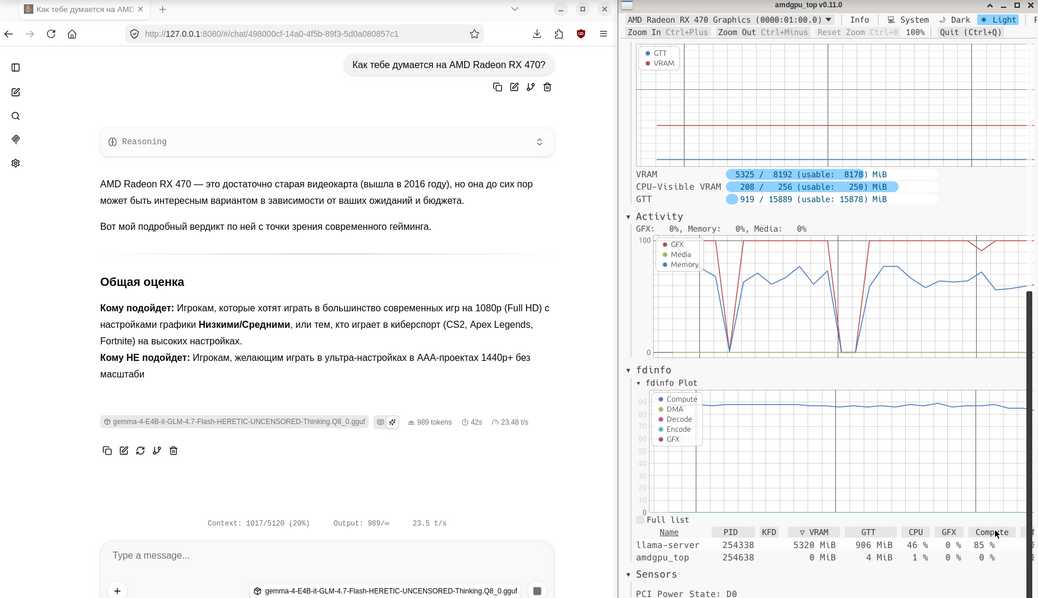Viewport: 1038px width, 598px height.
Task: Click Zoom Out in amdgpu_top
Action: (x=763, y=32)
